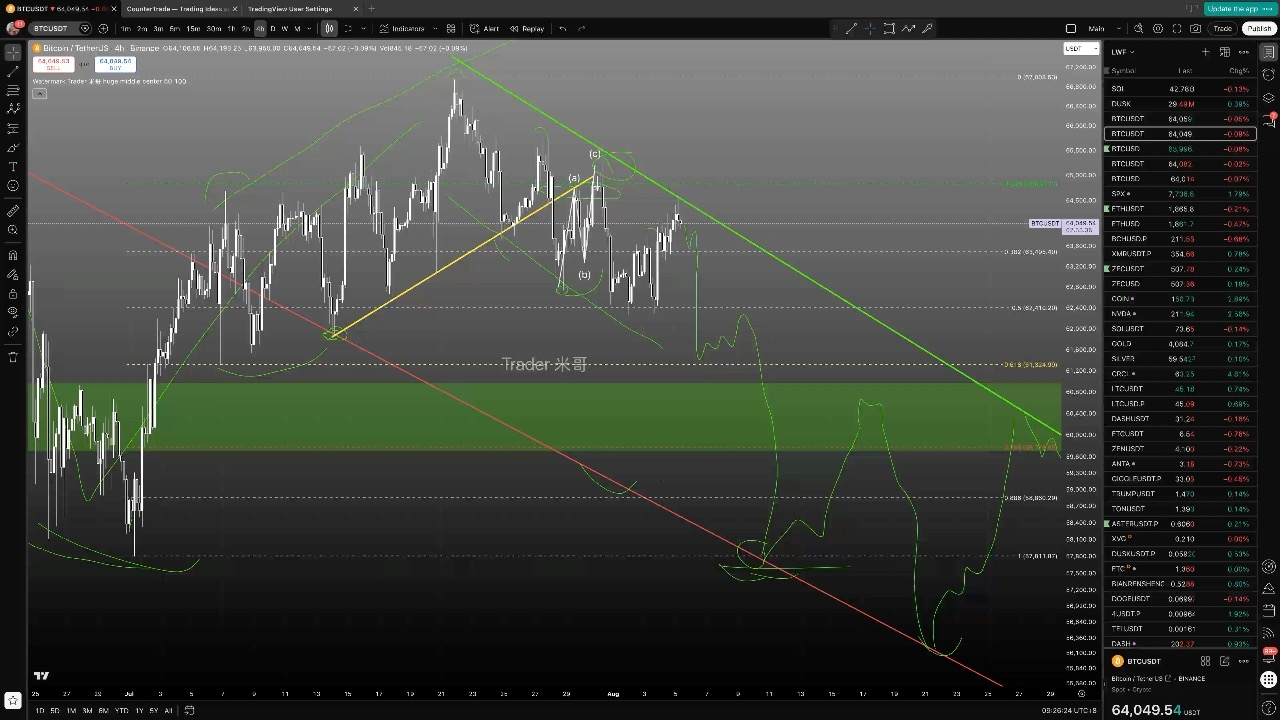Select the zoom-in magnifier tool in left sidebar
1280x720 pixels.
coord(13,230)
